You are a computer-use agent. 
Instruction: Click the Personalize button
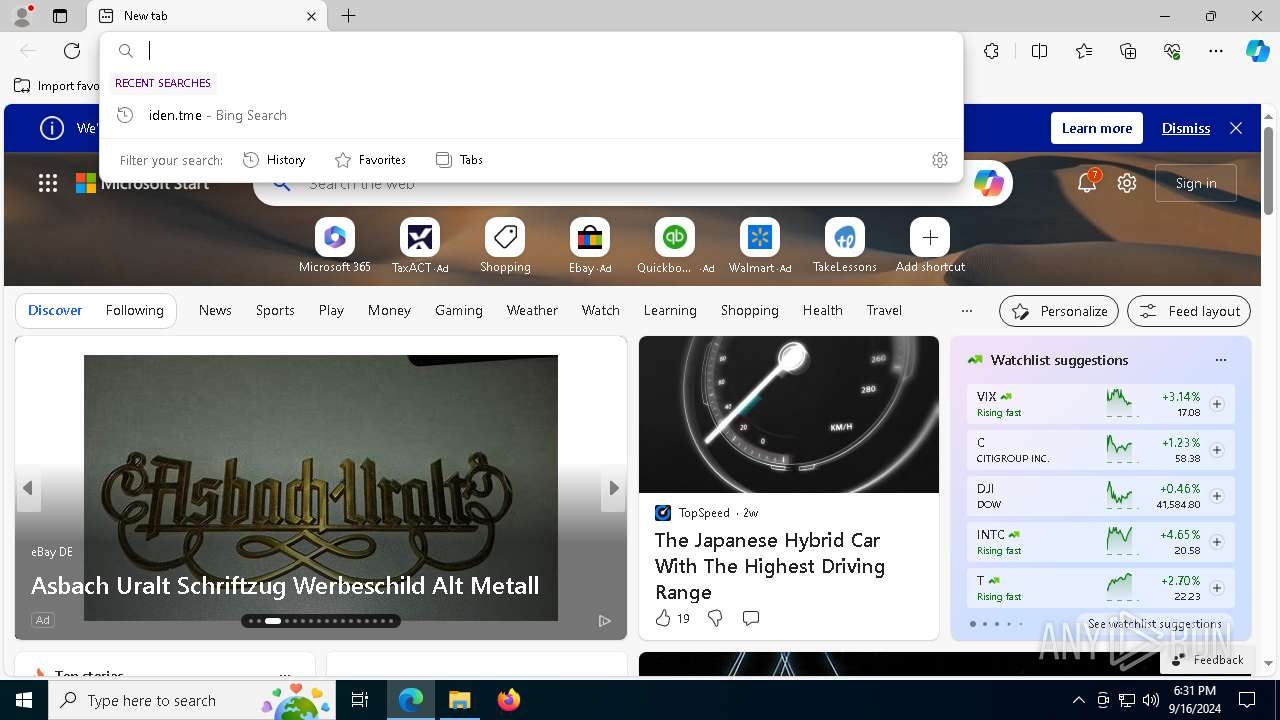(1059, 311)
